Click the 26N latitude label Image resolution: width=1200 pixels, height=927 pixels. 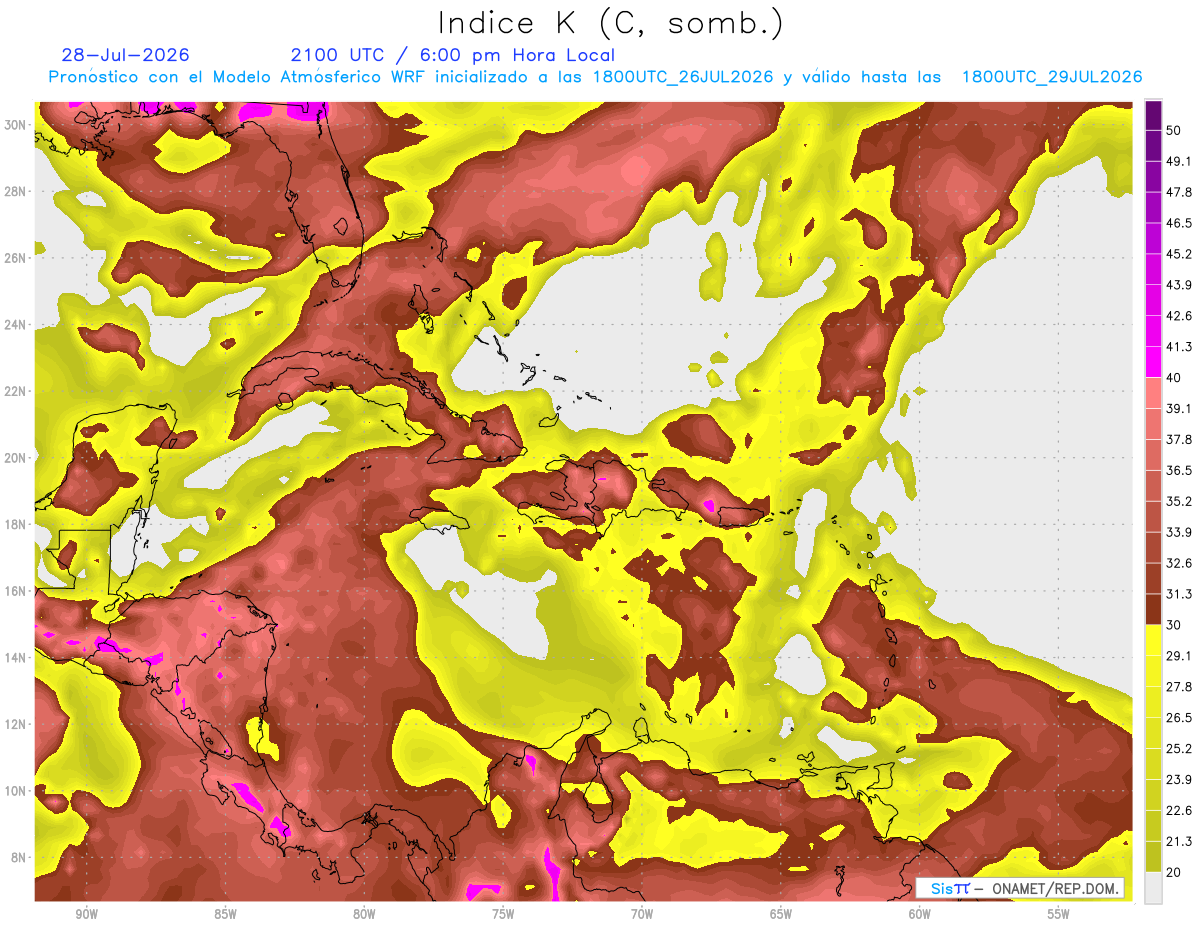point(17,258)
